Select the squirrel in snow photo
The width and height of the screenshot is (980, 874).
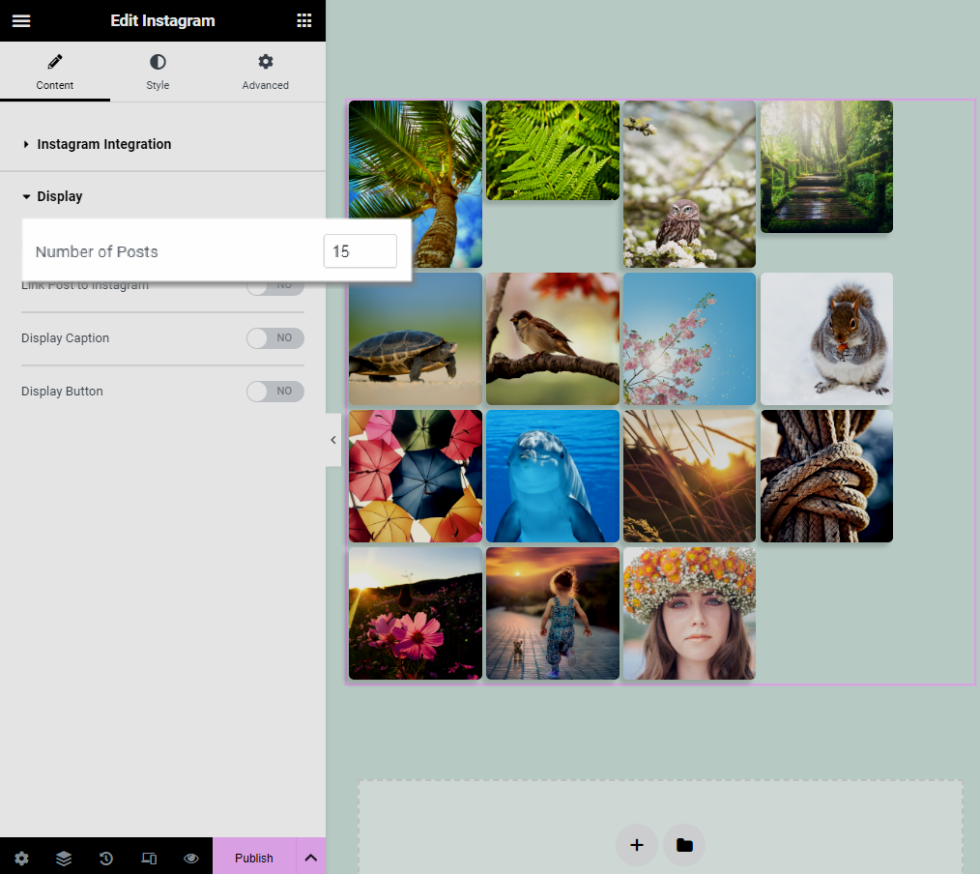pyautogui.click(x=827, y=339)
